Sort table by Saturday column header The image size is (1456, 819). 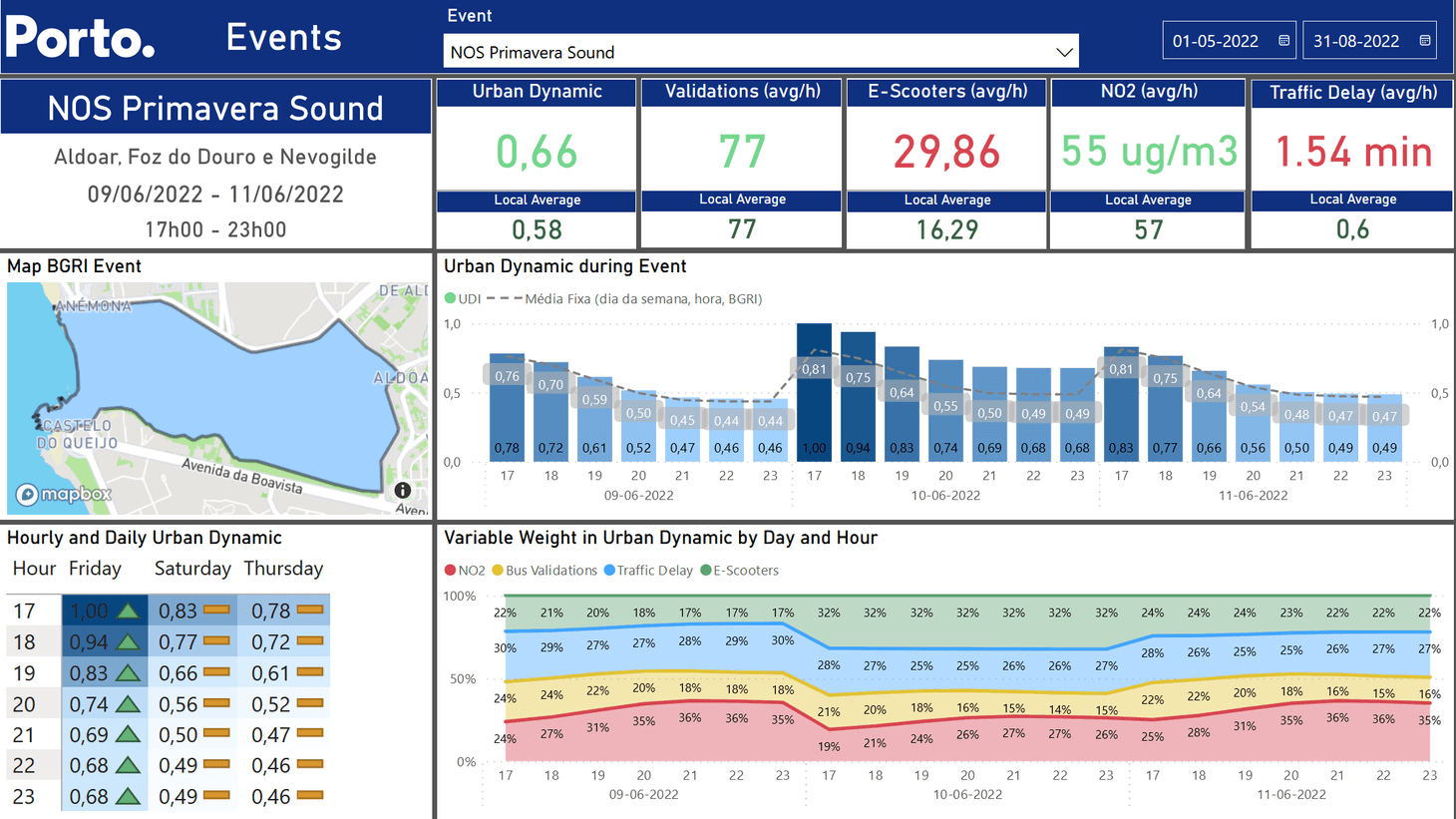(192, 569)
